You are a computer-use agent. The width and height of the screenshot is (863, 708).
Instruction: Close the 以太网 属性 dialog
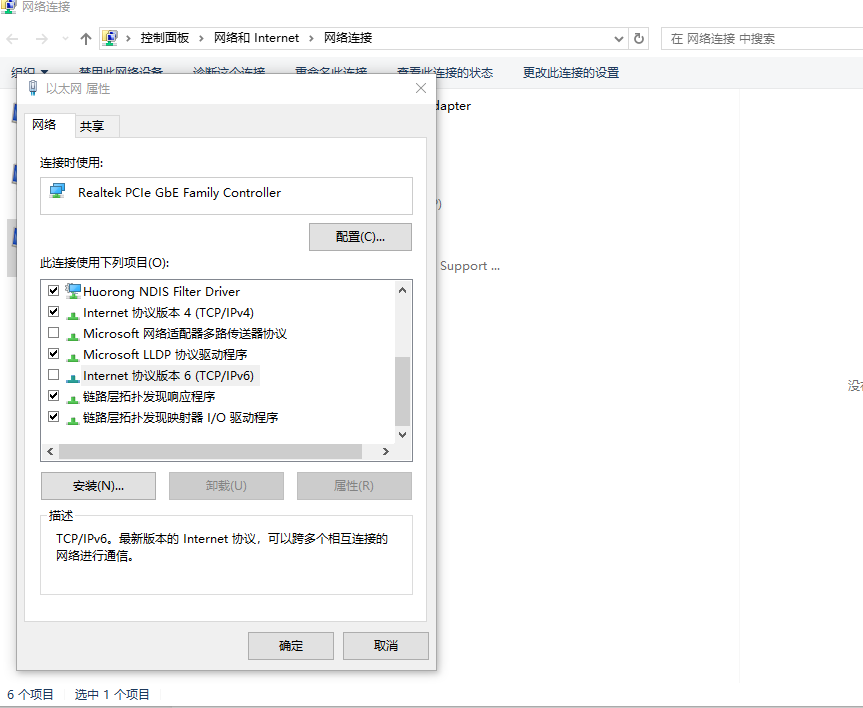point(421,88)
